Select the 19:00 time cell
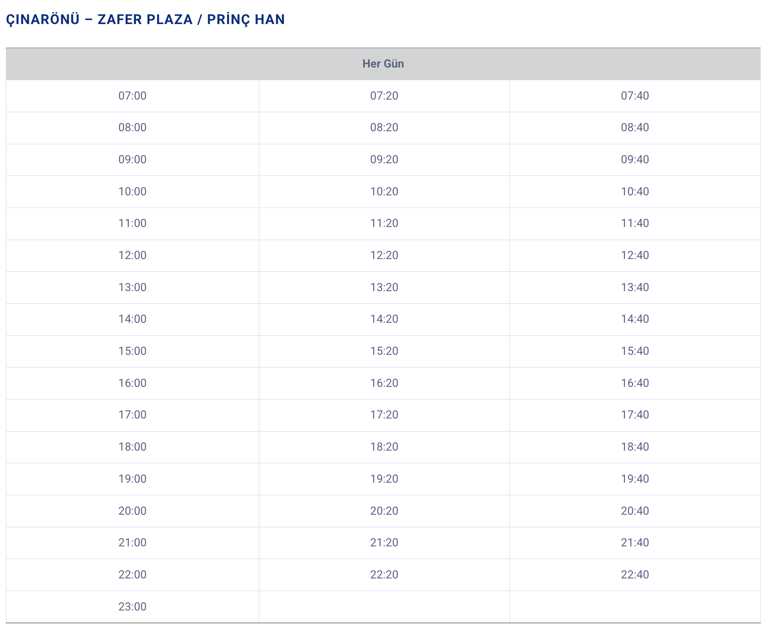Screen dimensions: 770x632 [132, 479]
